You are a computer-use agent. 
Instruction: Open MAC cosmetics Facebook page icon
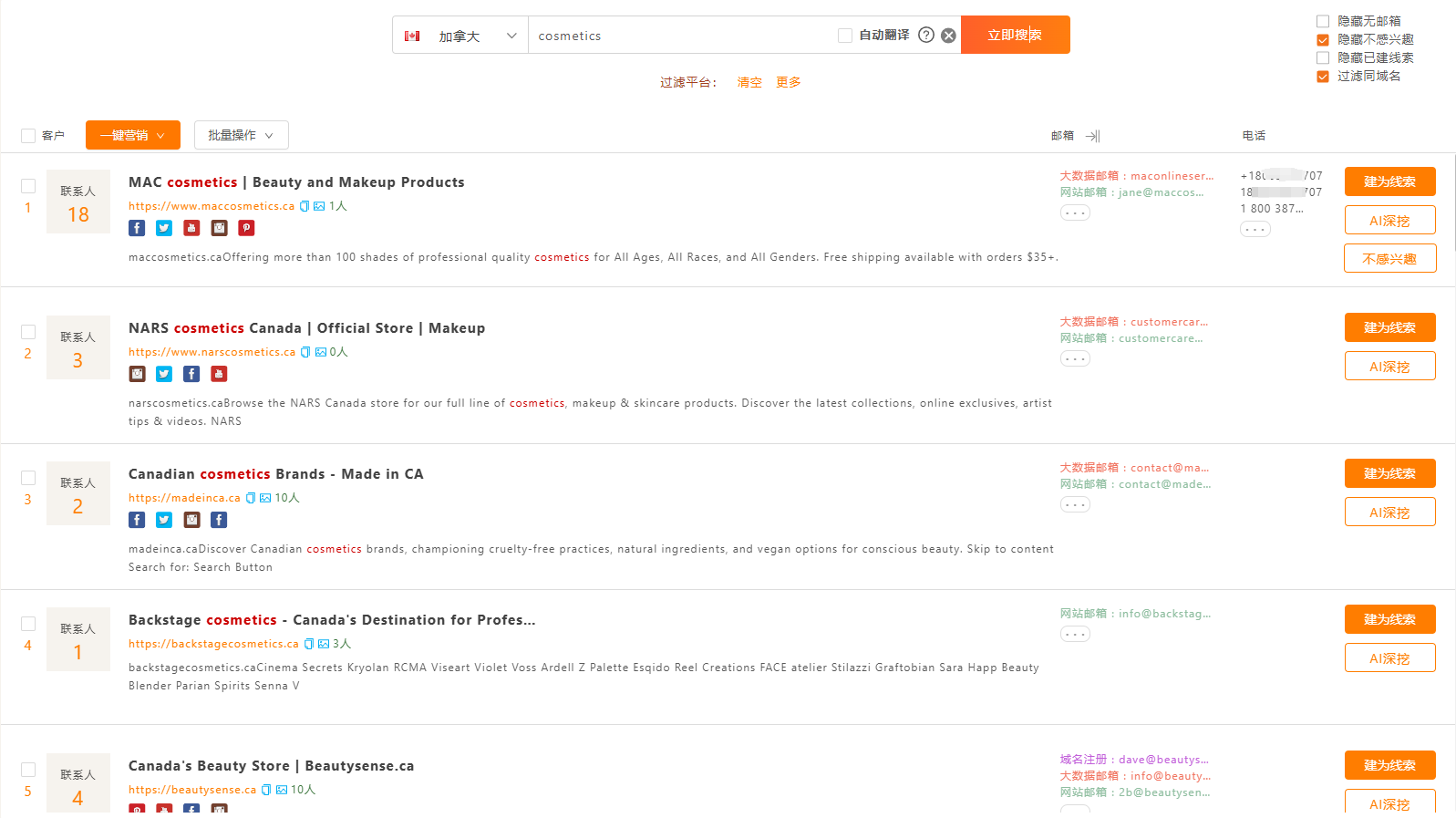click(137, 228)
